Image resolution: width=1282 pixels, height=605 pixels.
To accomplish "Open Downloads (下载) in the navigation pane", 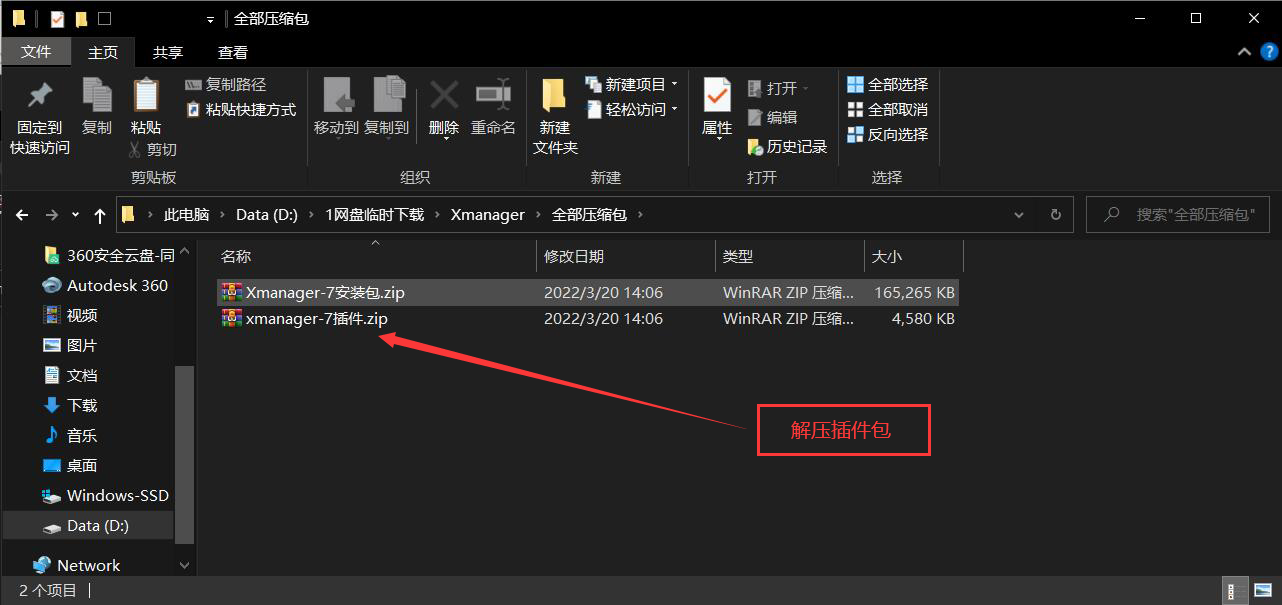I will 70,405.
